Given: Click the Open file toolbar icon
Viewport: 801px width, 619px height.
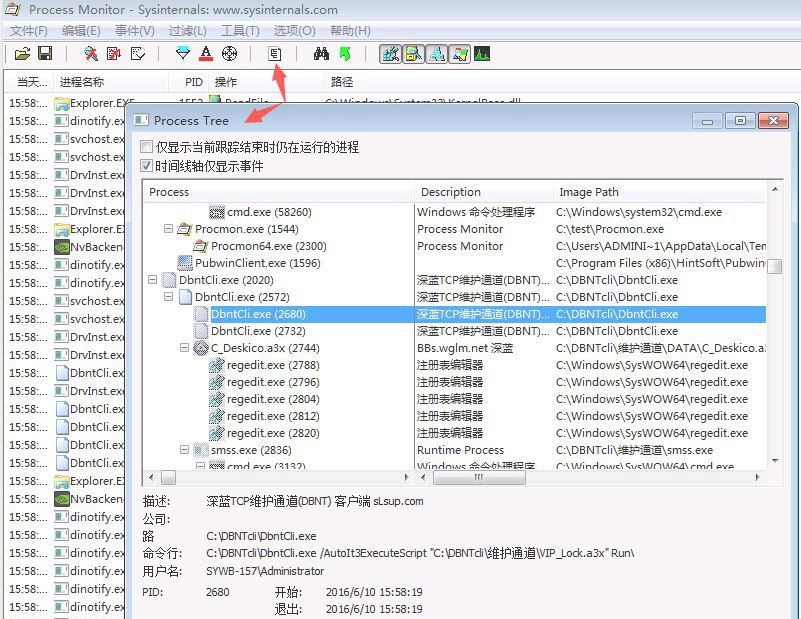Looking at the screenshot, I should (22, 53).
